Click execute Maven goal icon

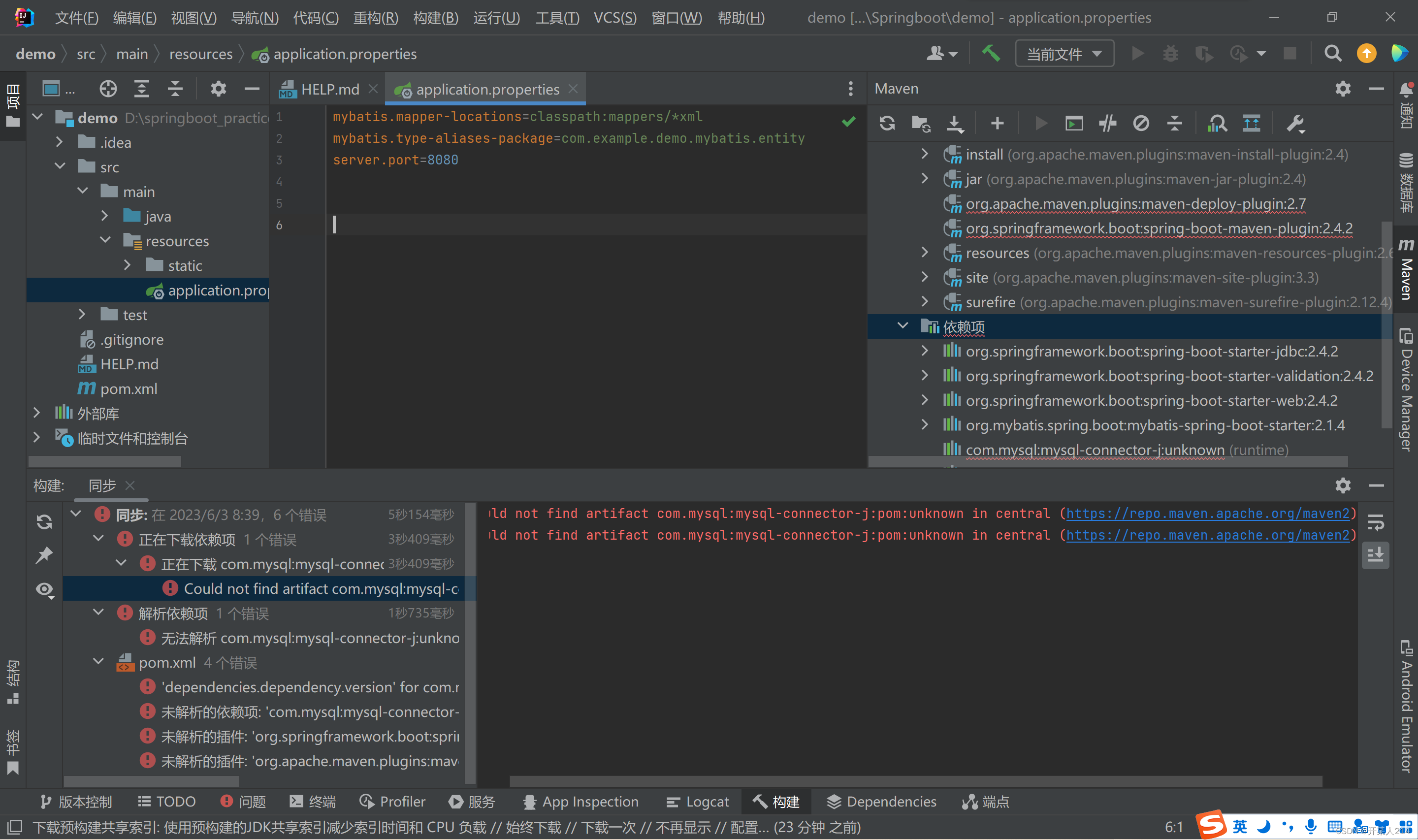1073,123
